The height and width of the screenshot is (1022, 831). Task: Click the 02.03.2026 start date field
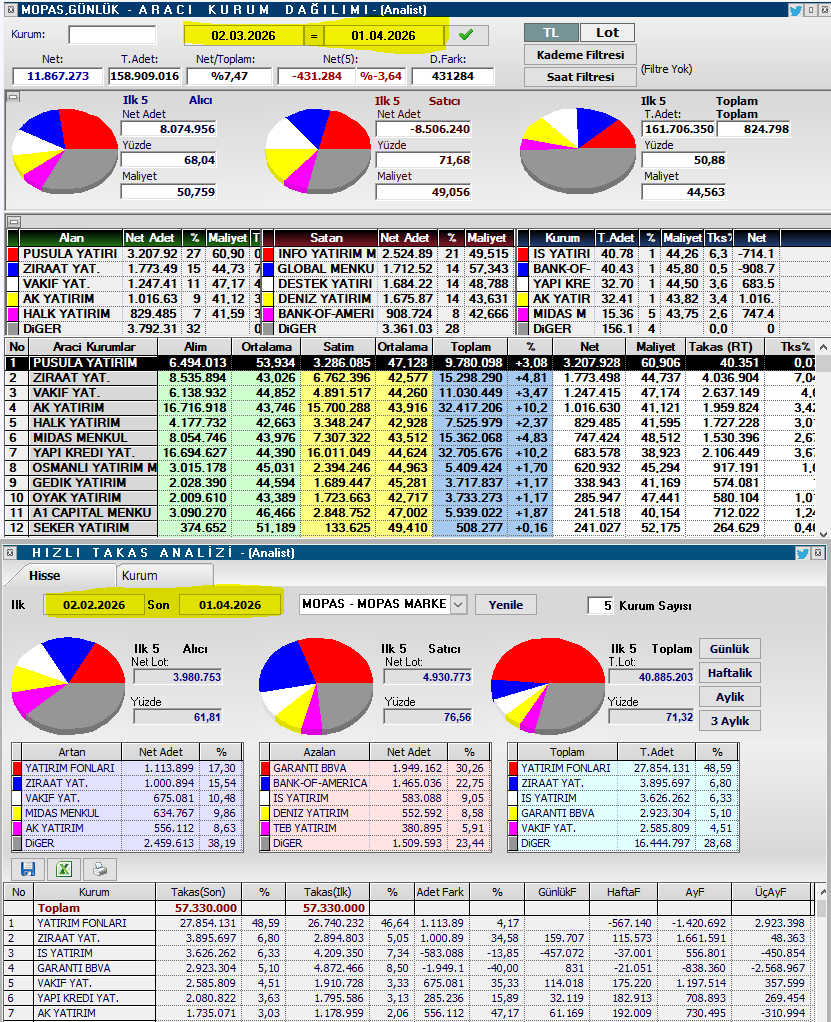coord(243,35)
